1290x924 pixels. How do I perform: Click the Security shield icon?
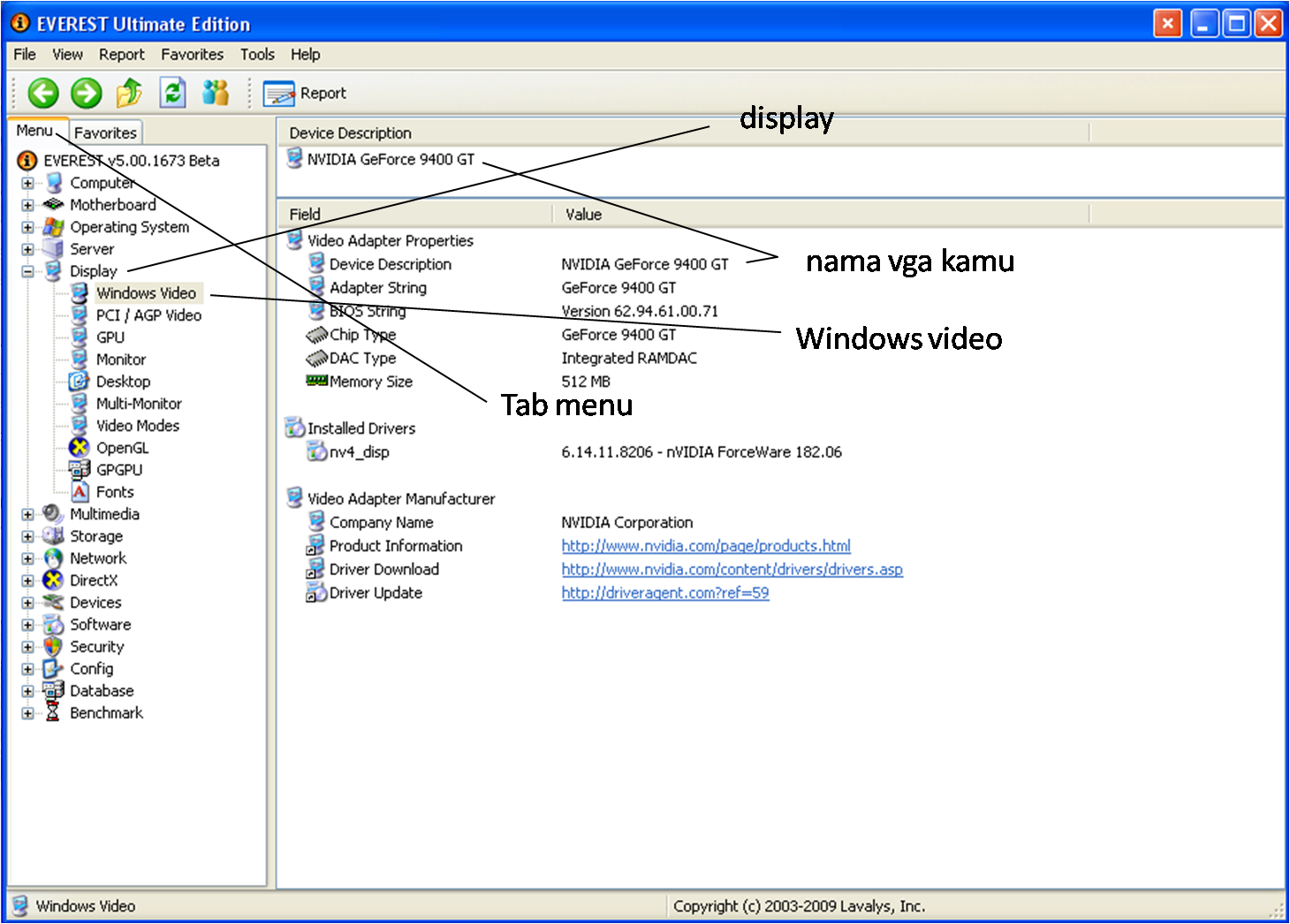click(x=54, y=647)
